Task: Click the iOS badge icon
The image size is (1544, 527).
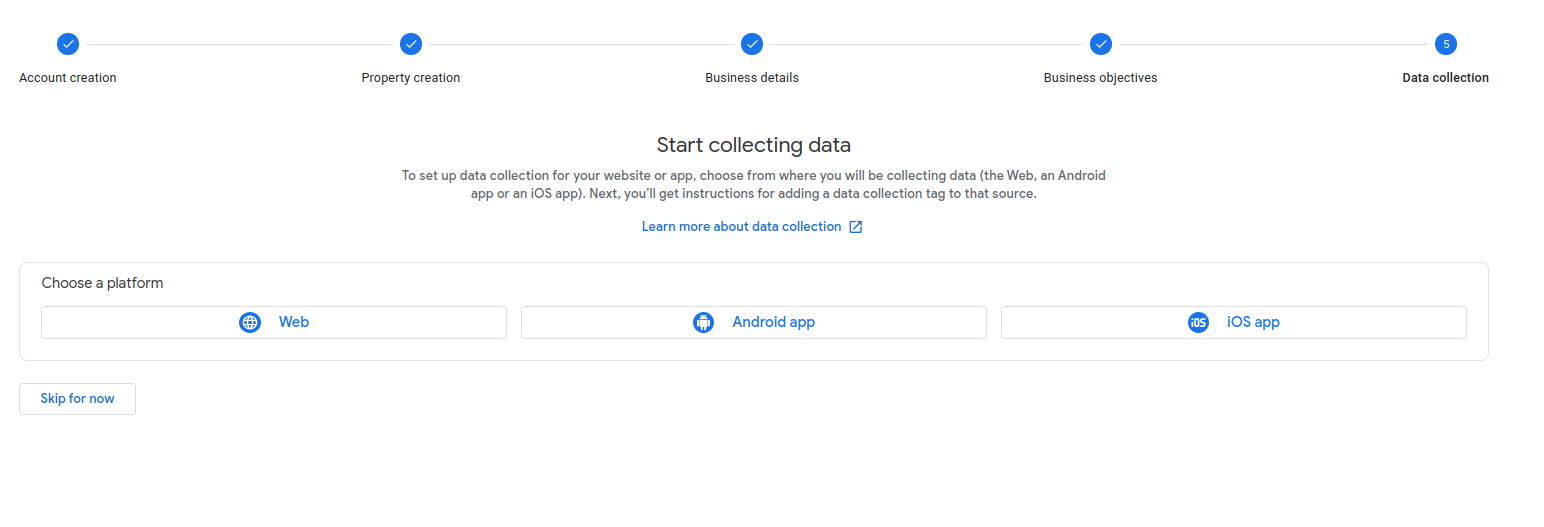Action: pos(1198,322)
